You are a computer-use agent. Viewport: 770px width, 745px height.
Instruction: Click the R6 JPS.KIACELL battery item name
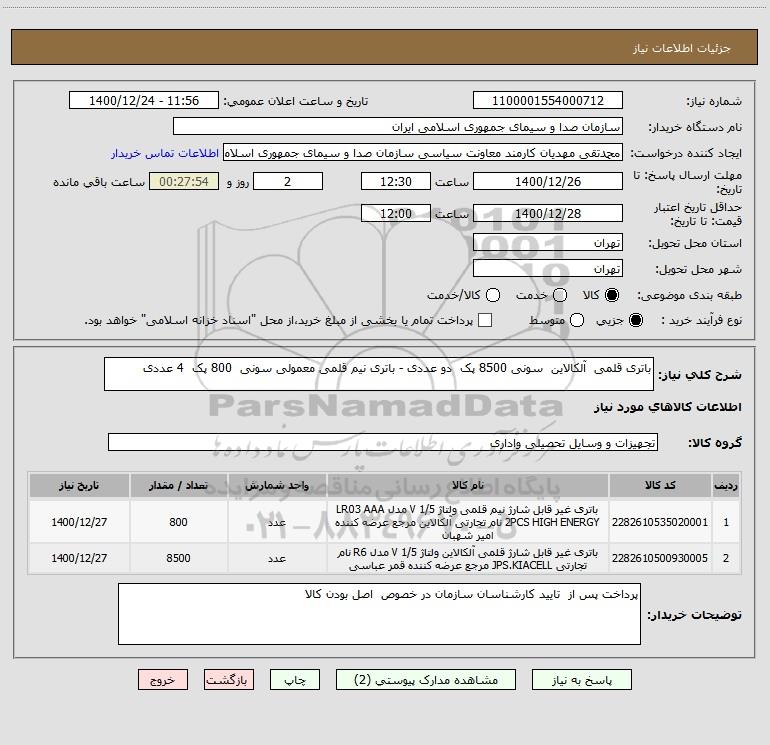(468, 558)
